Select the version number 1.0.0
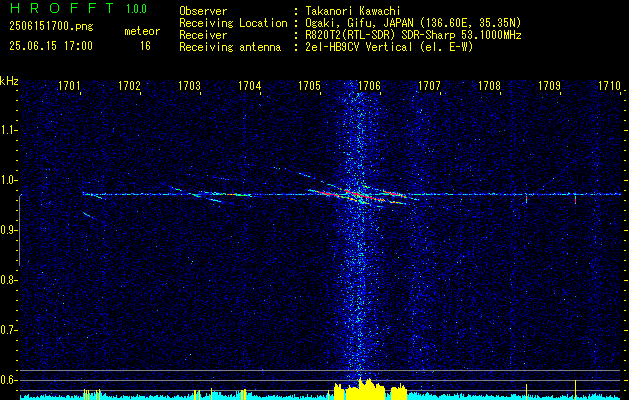Screen dimensions: 629x400 coord(136,9)
